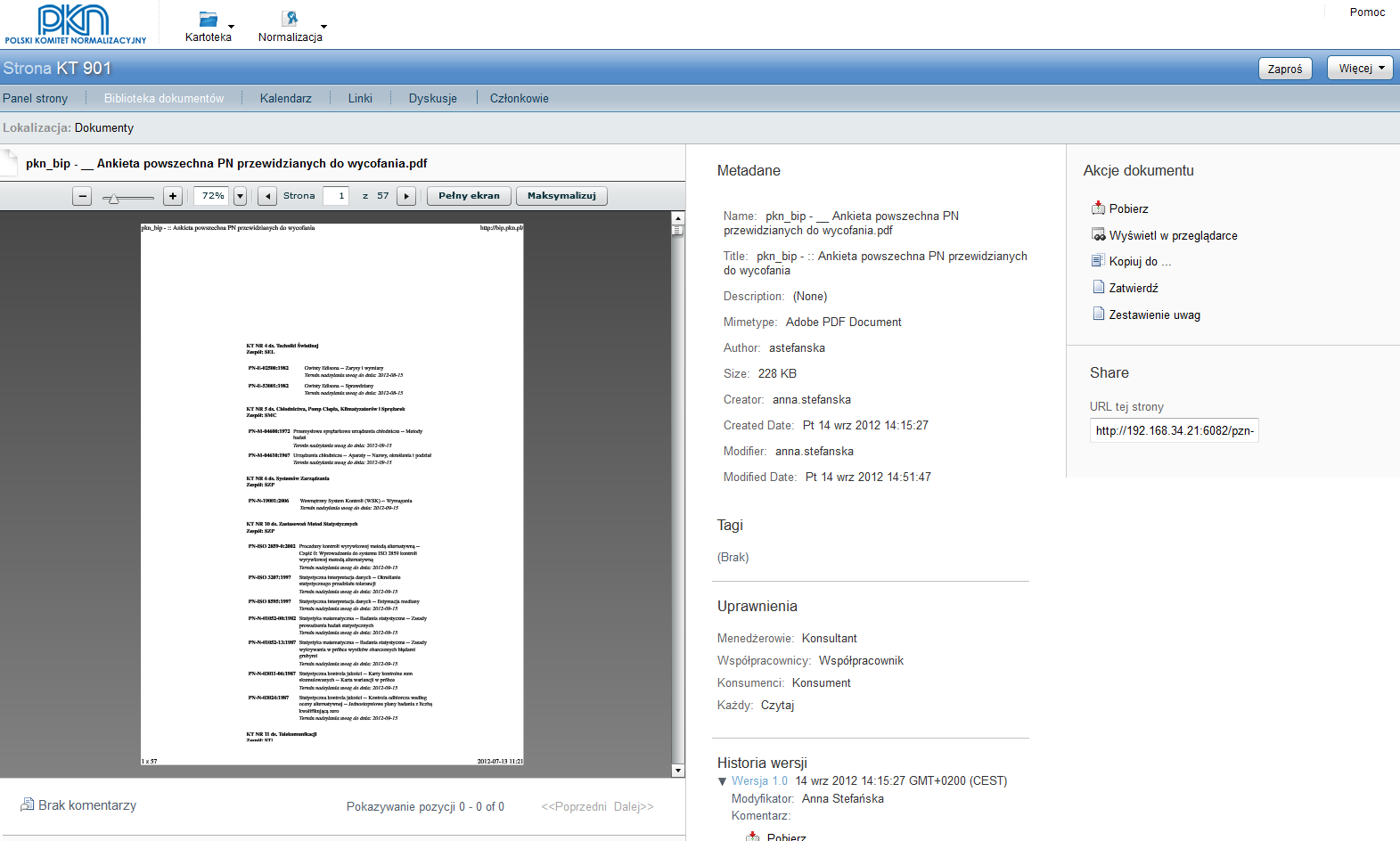Click the Size value 228 KB
Image resolution: width=1400 pixels, height=841 pixels.
click(777, 374)
